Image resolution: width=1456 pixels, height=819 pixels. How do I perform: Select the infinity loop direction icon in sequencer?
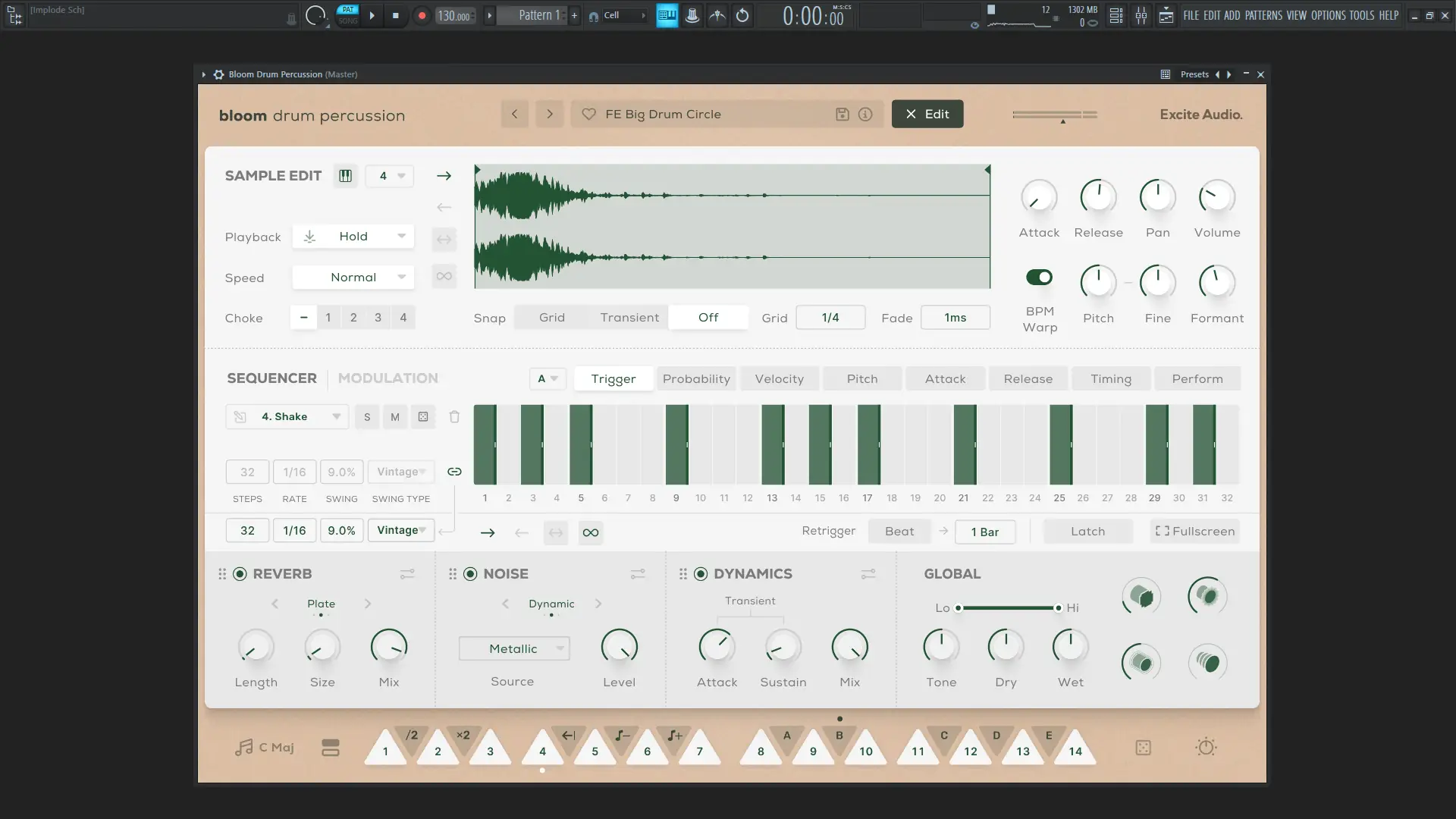(x=591, y=532)
